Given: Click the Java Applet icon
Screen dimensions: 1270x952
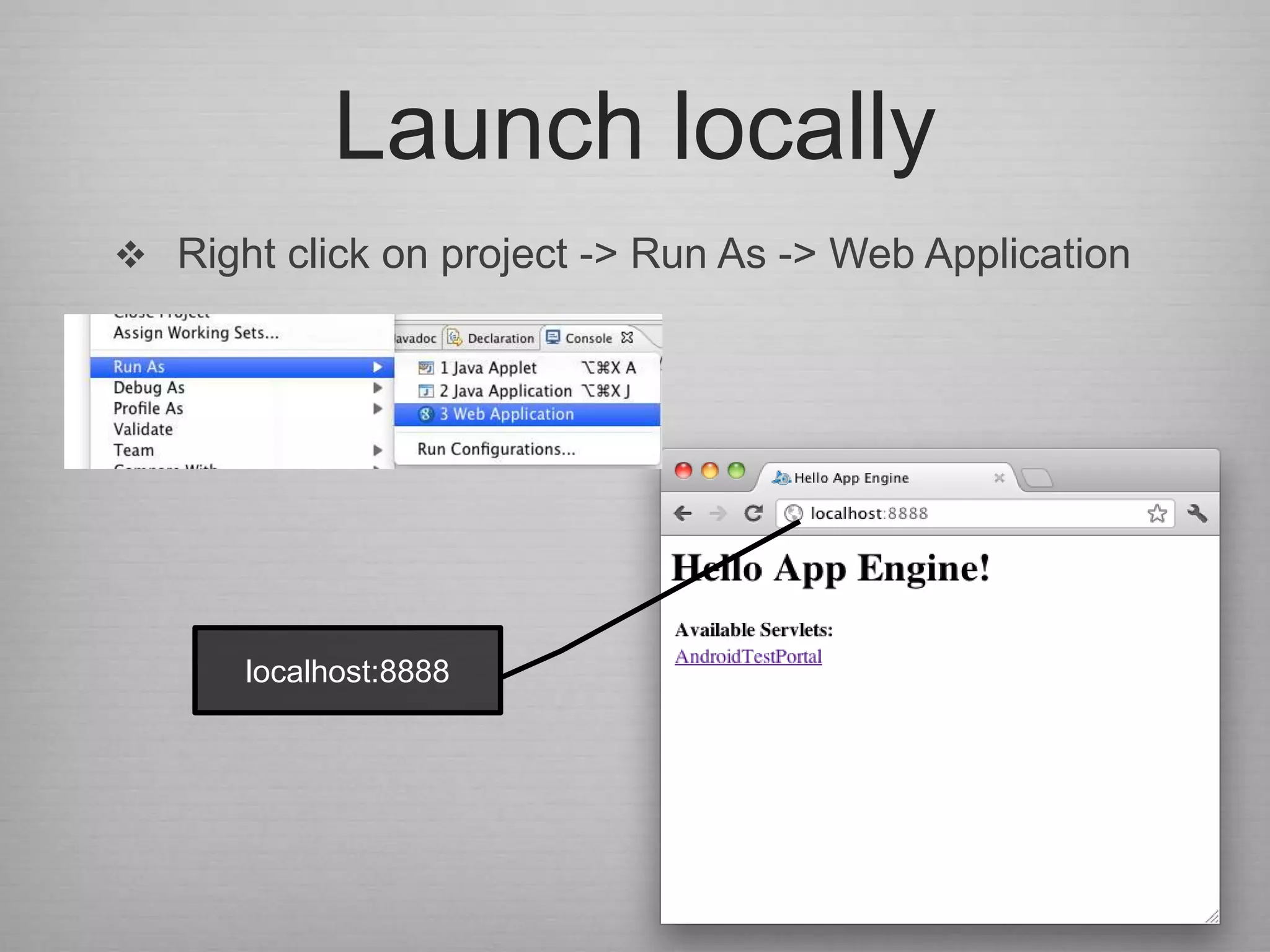Looking at the screenshot, I should pos(425,368).
